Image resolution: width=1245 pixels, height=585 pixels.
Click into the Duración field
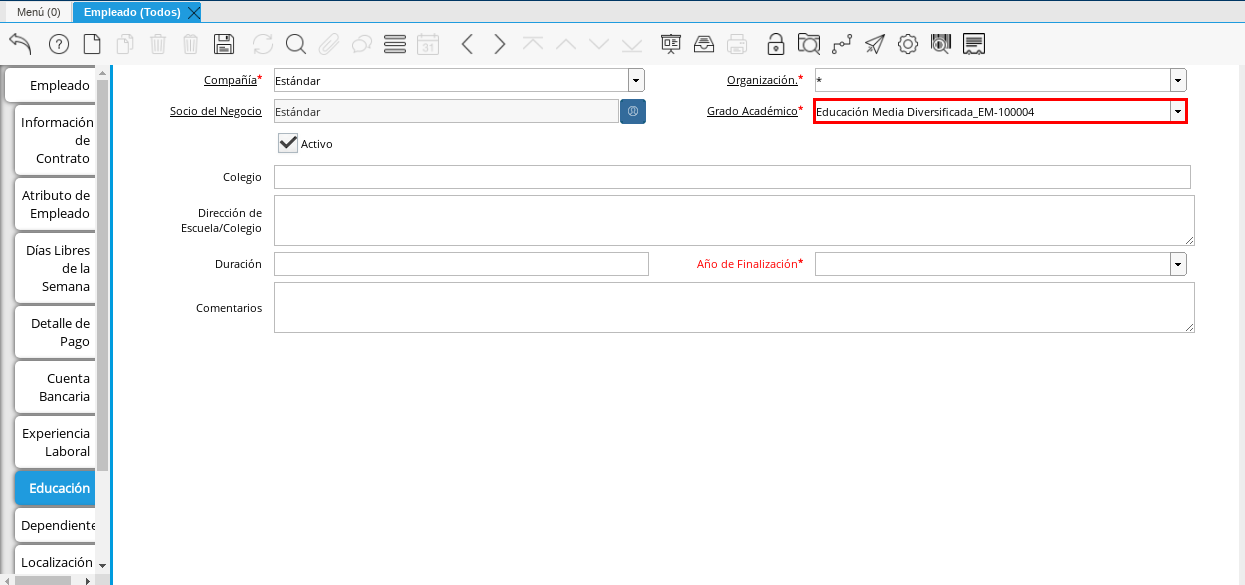461,264
